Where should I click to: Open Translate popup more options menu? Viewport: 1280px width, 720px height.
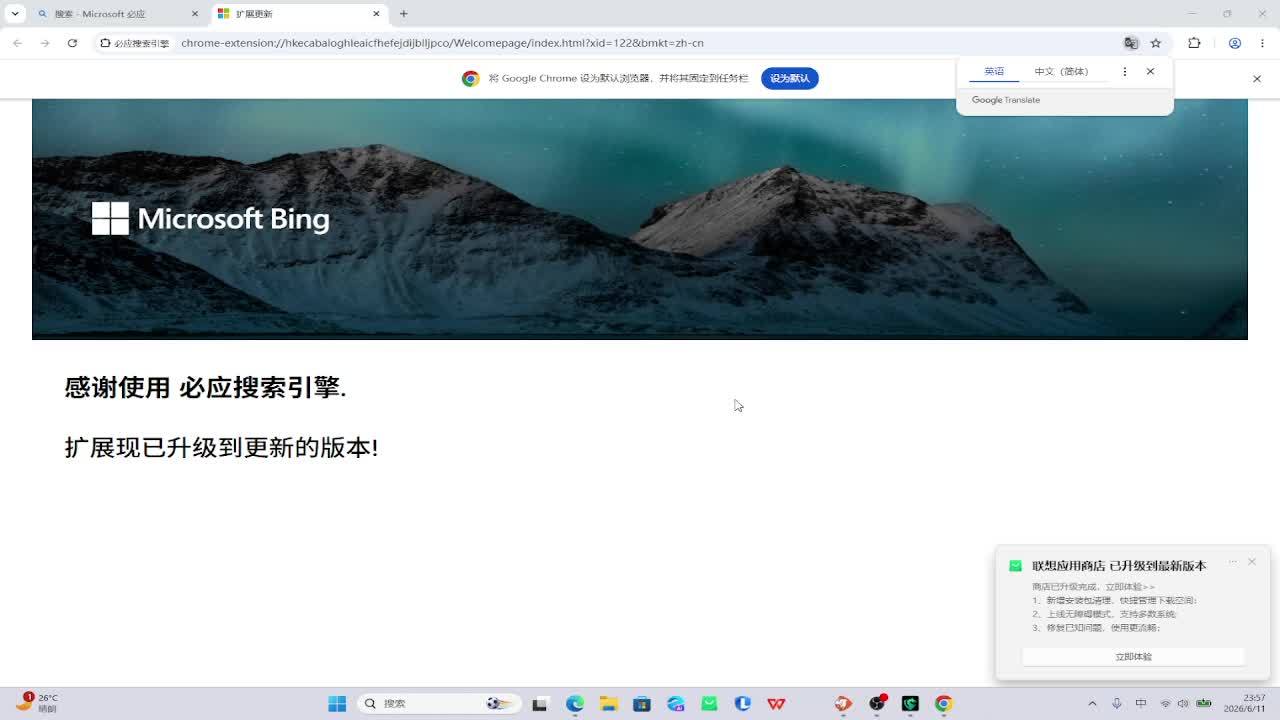tap(1125, 71)
